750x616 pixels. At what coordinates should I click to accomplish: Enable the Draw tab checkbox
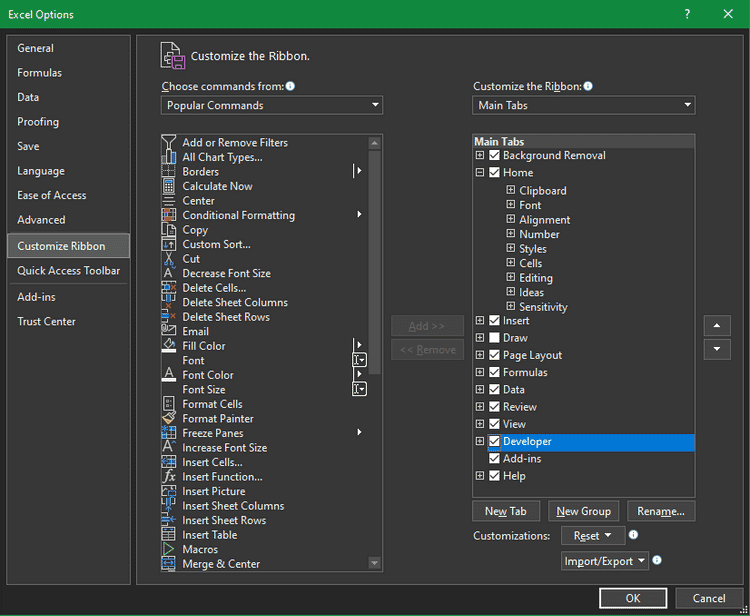494,338
